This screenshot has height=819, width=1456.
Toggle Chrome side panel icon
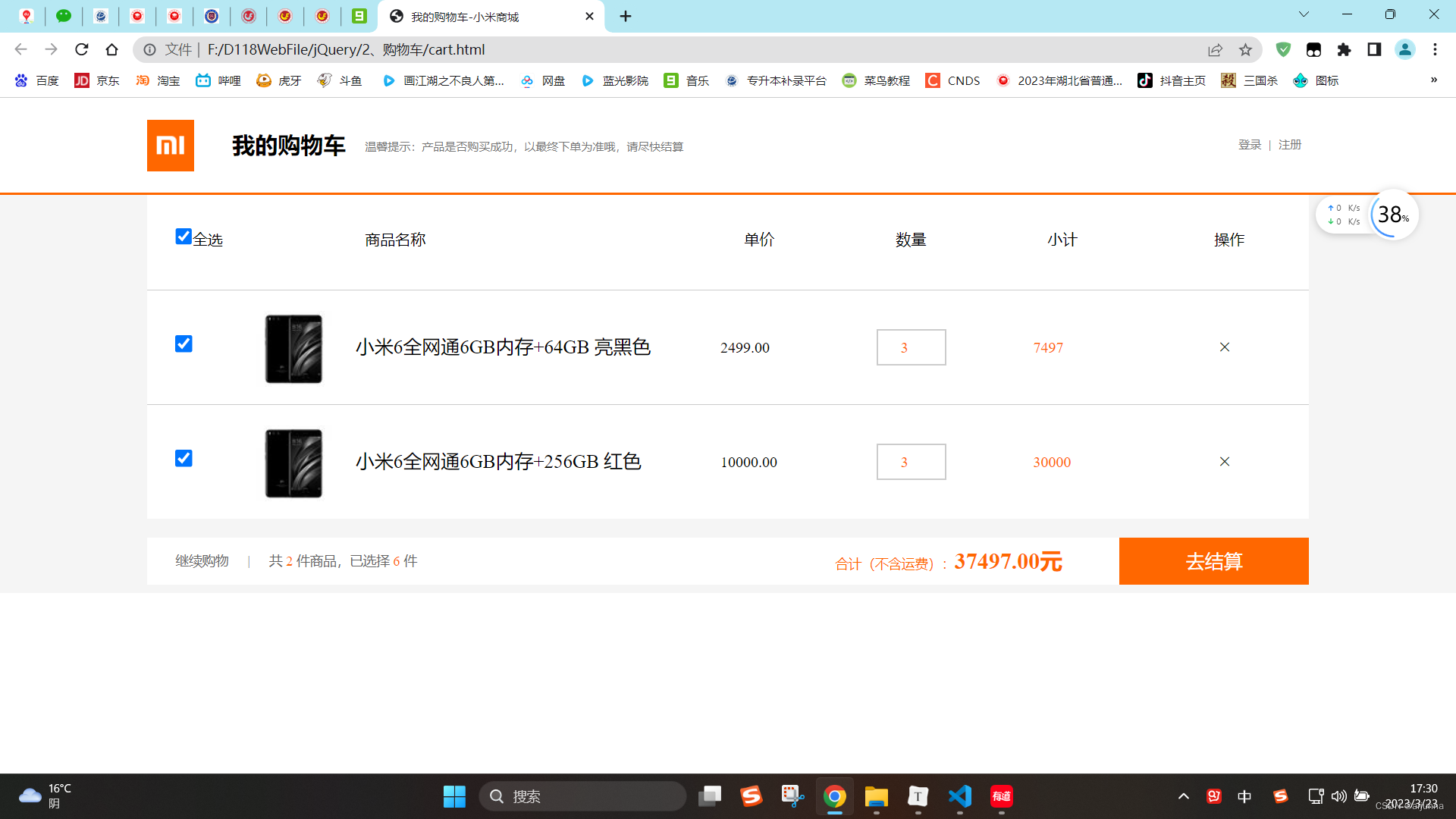point(1374,49)
